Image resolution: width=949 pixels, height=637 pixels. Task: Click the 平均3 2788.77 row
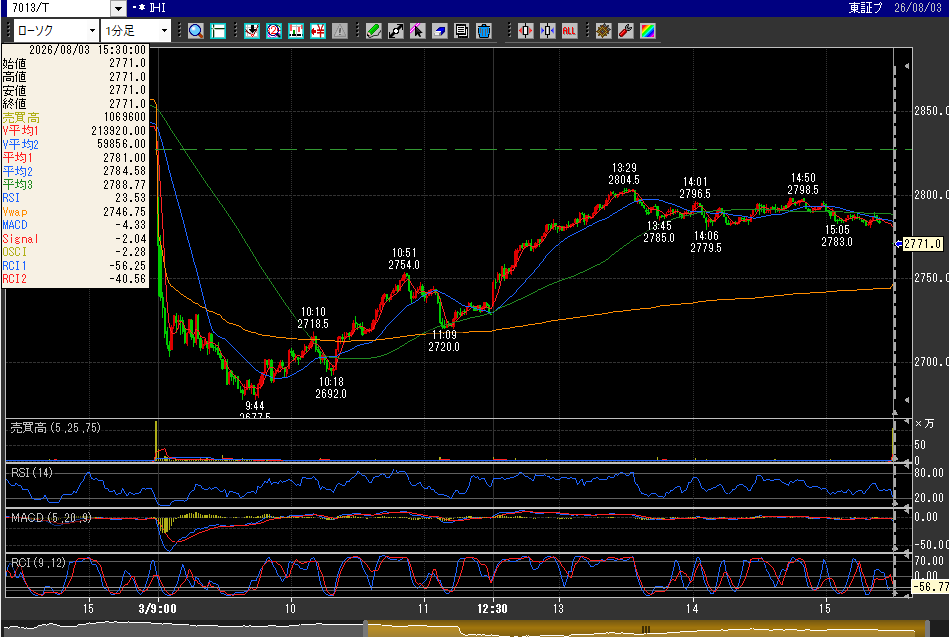[x=74, y=184]
